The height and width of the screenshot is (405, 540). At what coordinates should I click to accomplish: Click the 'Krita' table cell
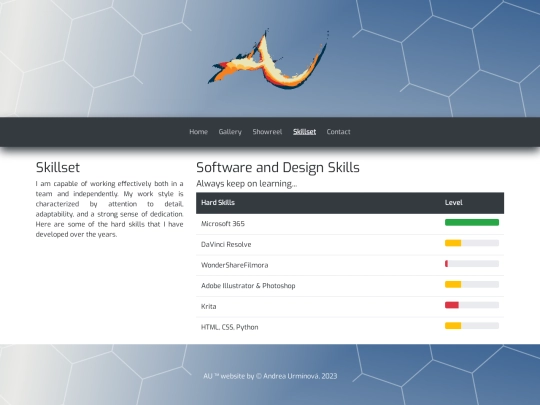click(x=318, y=307)
